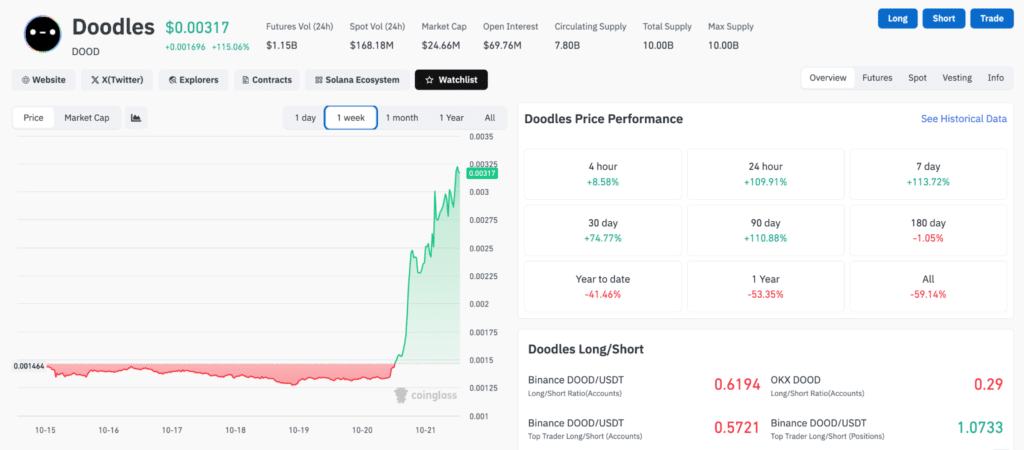This screenshot has width=1024, height=450.
Task: Switch to the Vesting tab
Action: point(957,78)
